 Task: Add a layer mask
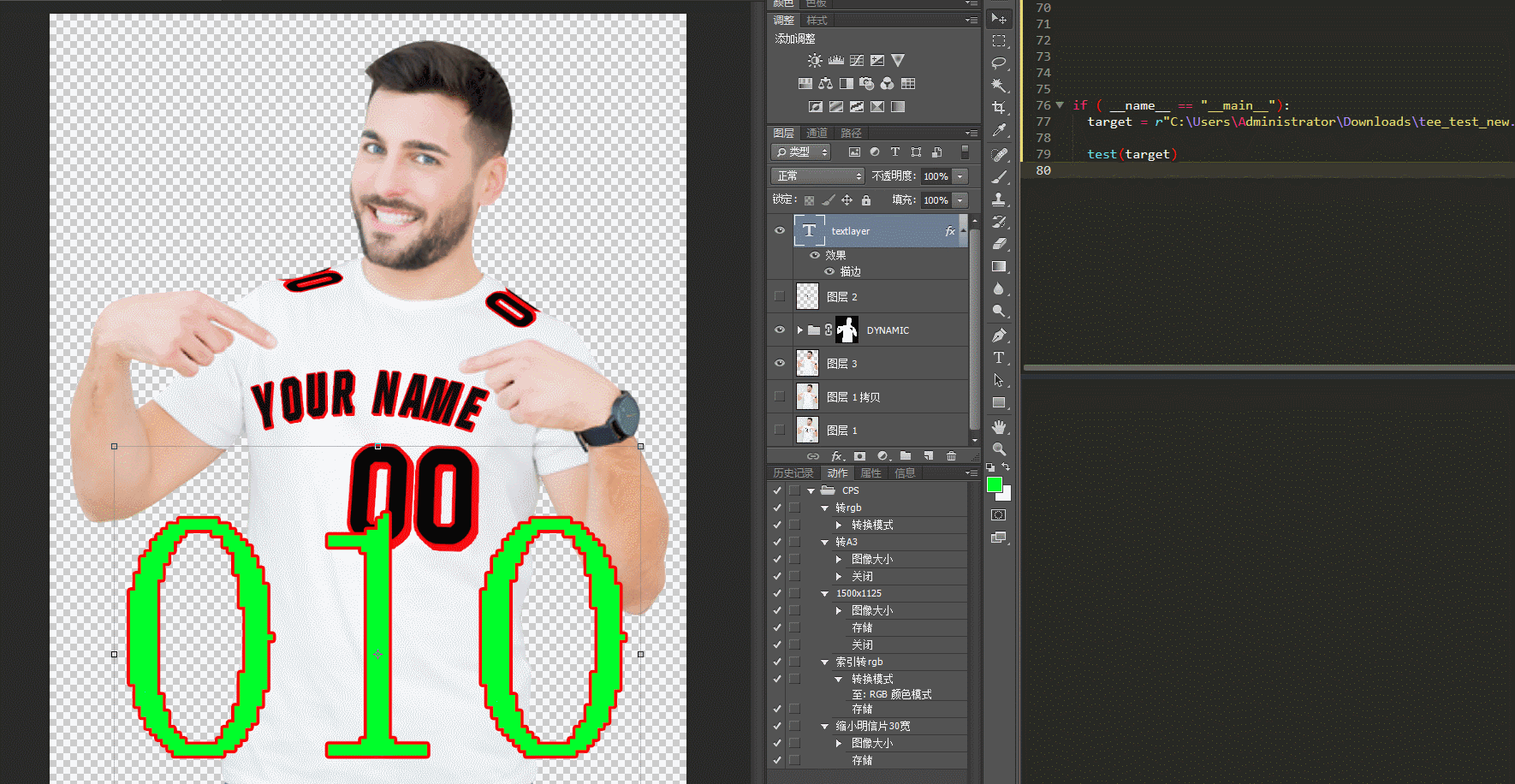click(x=859, y=456)
